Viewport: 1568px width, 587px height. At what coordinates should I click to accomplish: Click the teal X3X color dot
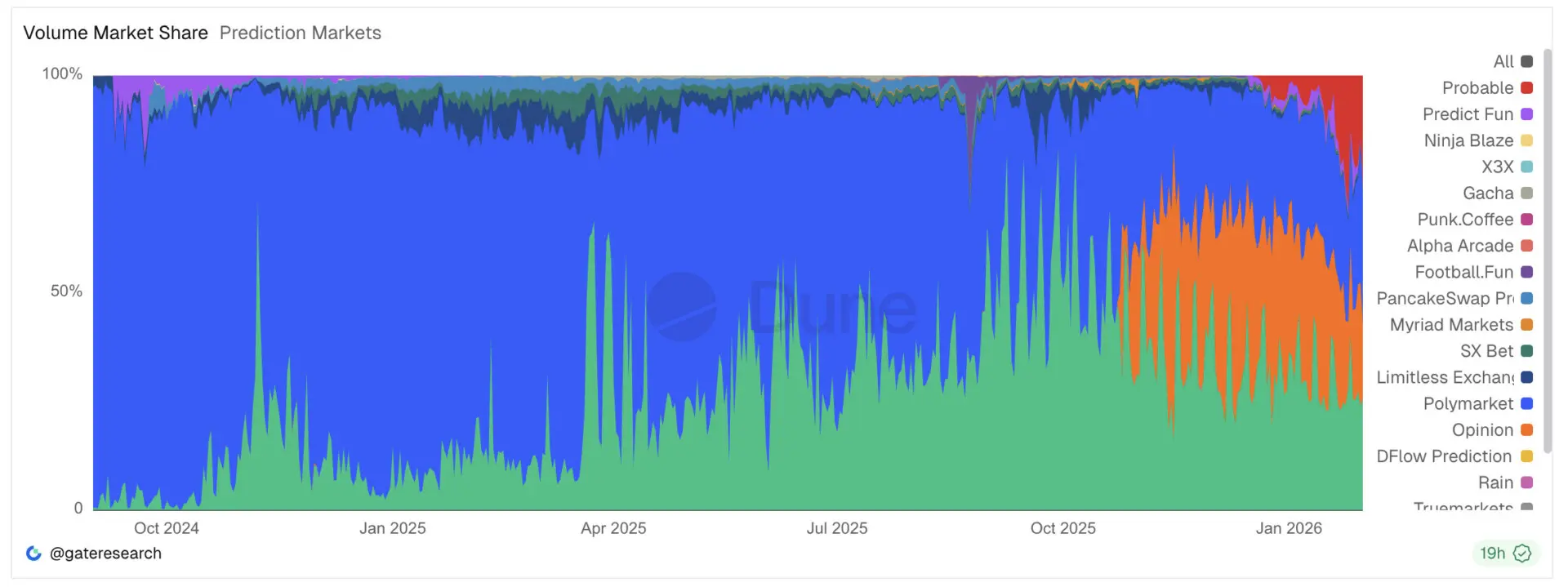(1526, 167)
